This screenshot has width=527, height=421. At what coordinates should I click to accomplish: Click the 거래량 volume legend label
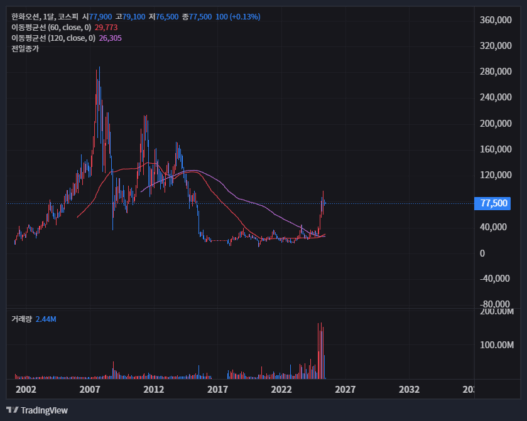pos(22,319)
